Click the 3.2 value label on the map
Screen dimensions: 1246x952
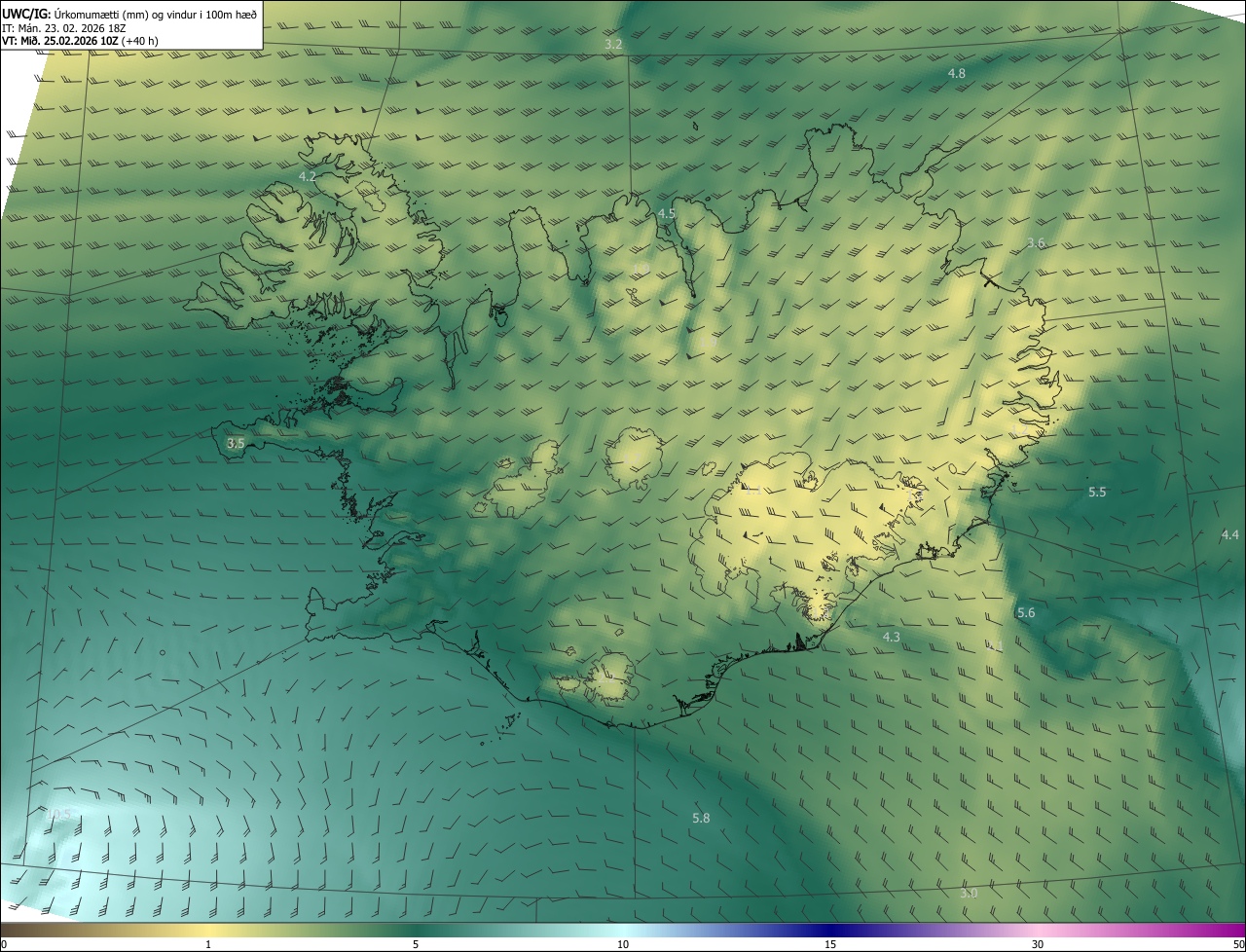click(x=613, y=45)
